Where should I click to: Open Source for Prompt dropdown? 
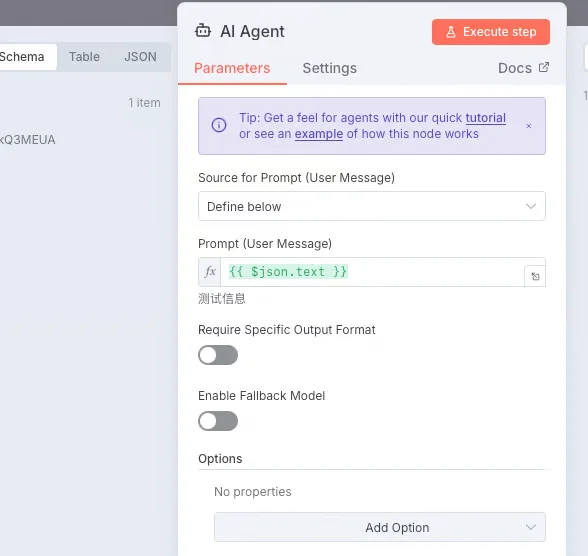coord(372,206)
